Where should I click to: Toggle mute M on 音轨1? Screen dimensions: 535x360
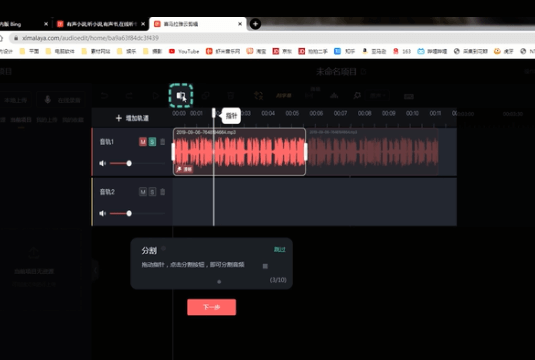(x=143, y=142)
